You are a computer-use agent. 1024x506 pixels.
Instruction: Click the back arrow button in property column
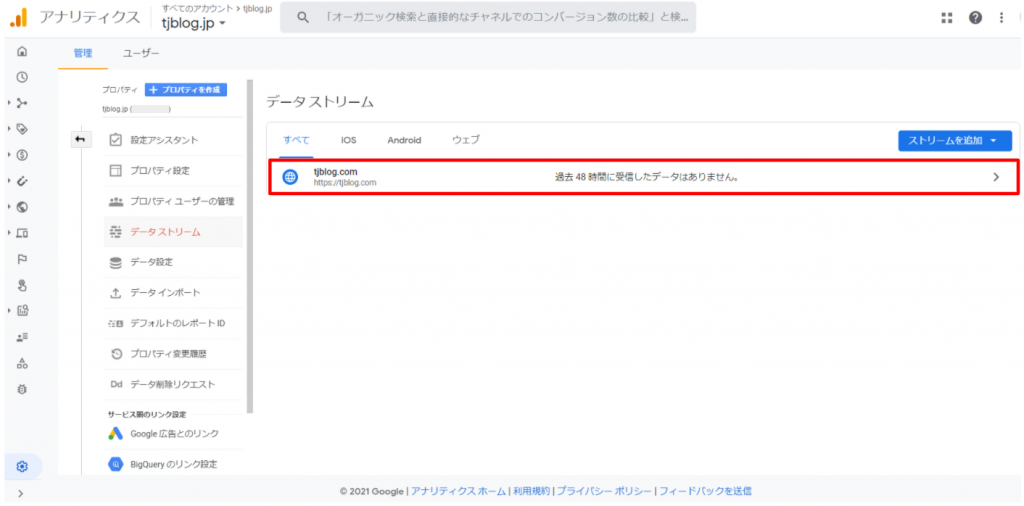[x=81, y=139]
